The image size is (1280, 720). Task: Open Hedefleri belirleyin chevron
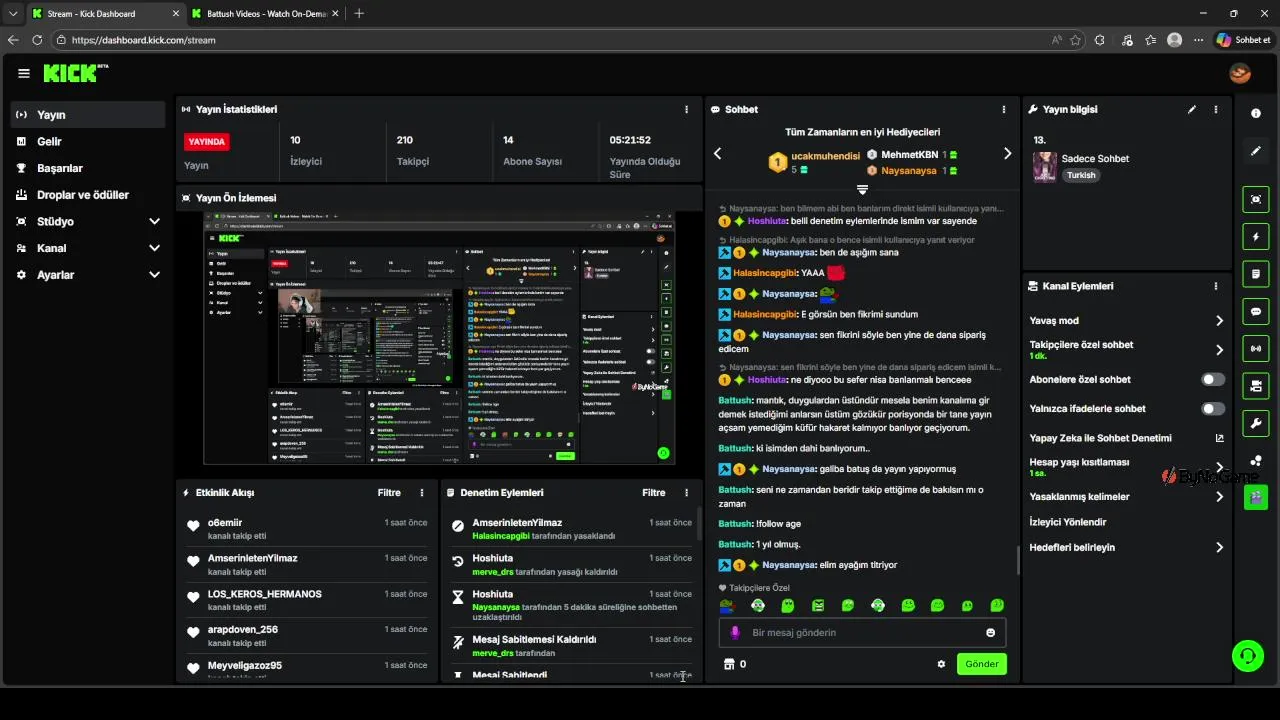(x=1219, y=548)
